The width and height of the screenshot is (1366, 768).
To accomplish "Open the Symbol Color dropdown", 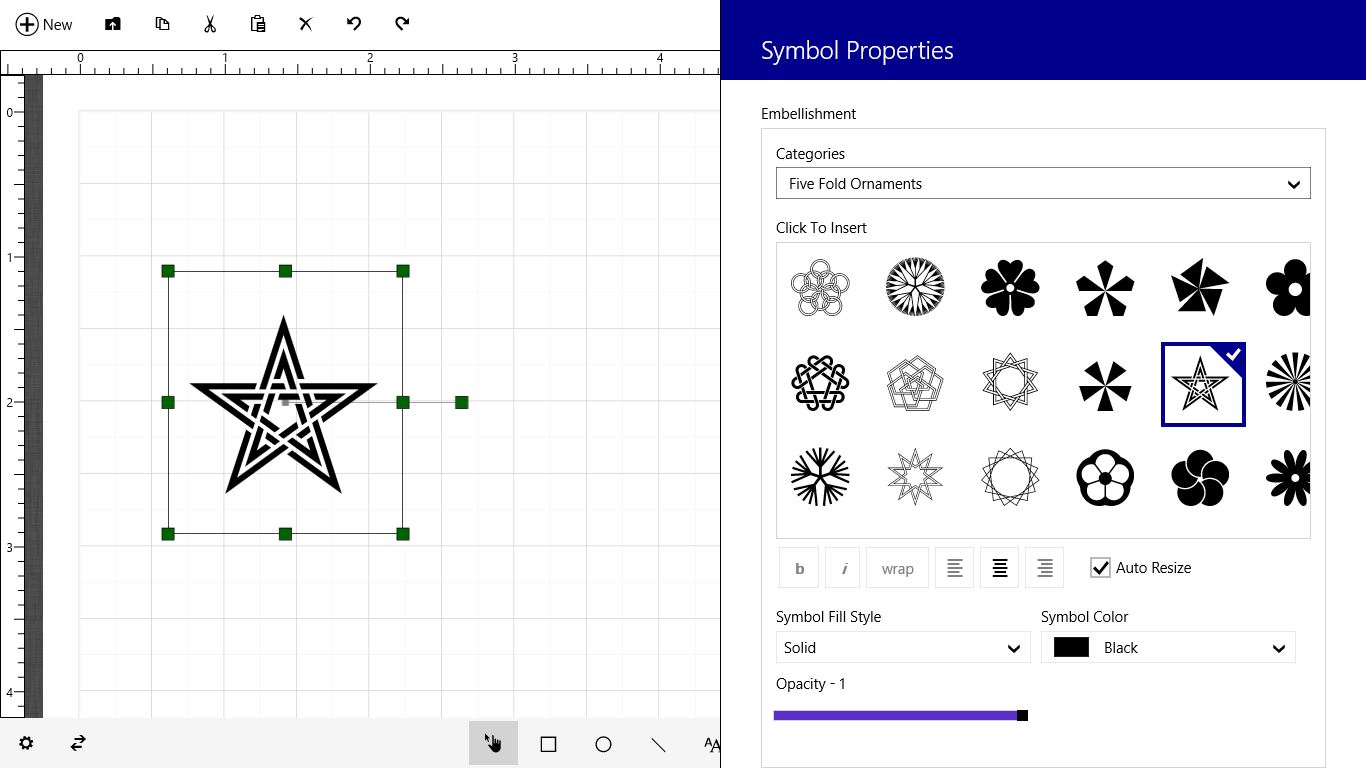I will (x=1168, y=648).
